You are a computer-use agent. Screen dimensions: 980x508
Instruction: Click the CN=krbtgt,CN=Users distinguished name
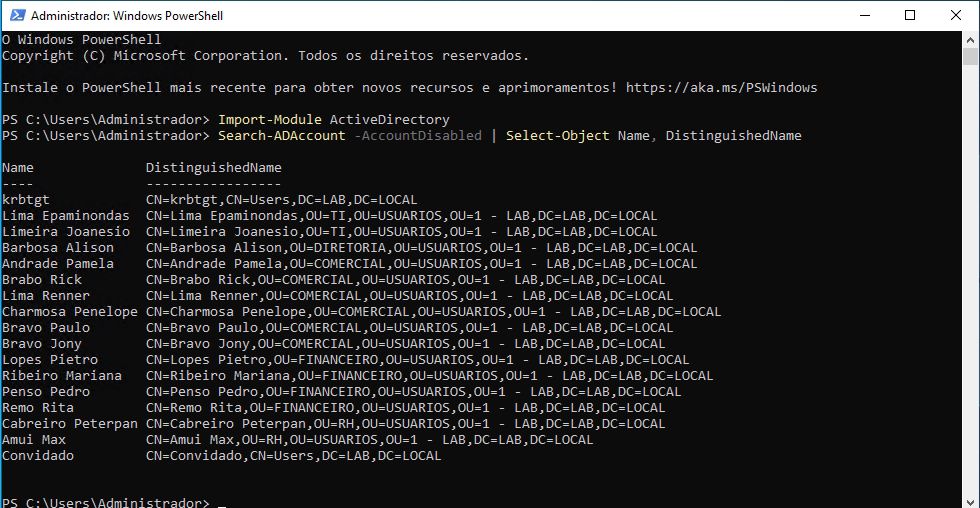(281, 200)
